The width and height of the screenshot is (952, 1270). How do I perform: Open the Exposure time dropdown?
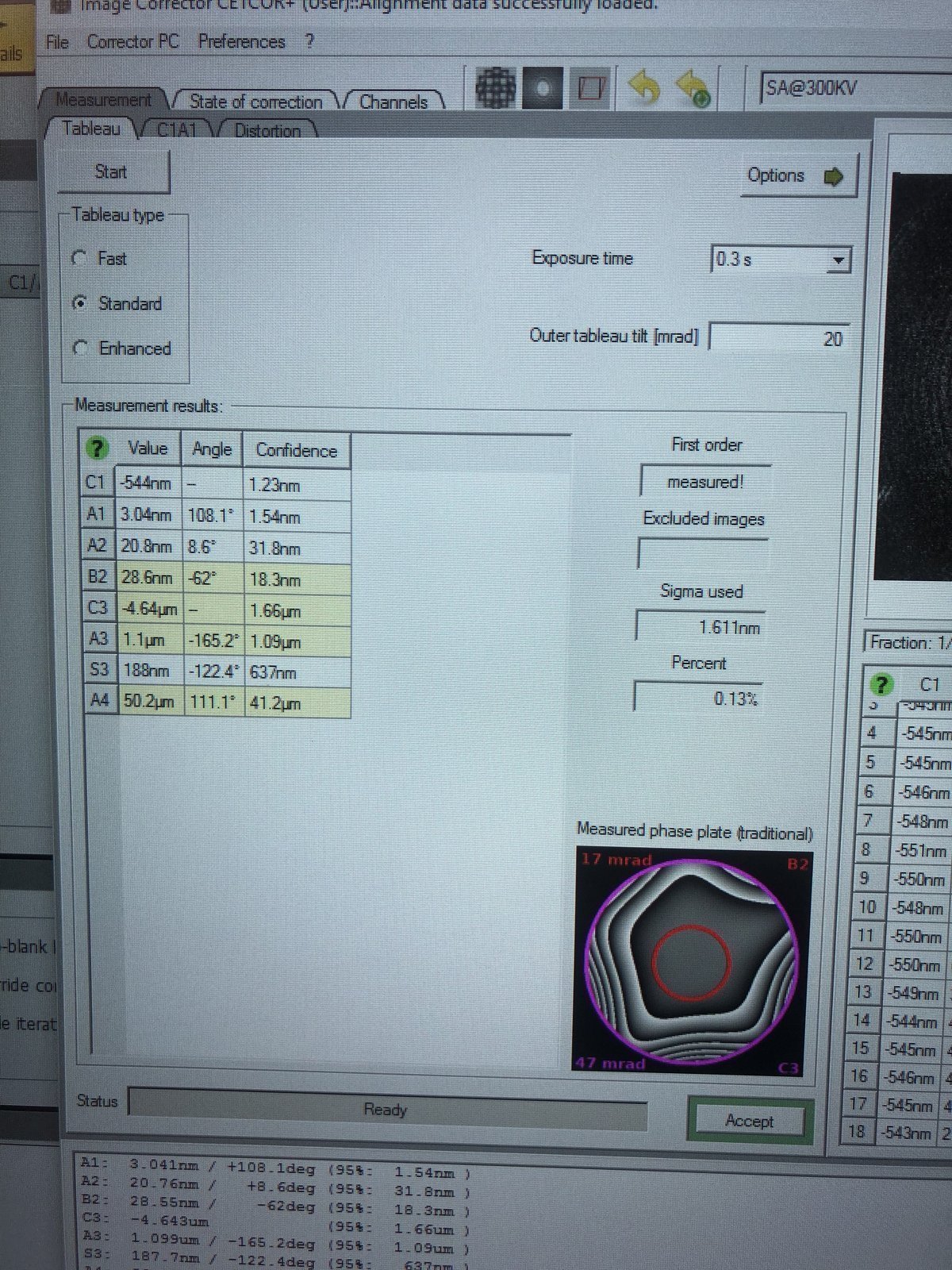point(837,260)
